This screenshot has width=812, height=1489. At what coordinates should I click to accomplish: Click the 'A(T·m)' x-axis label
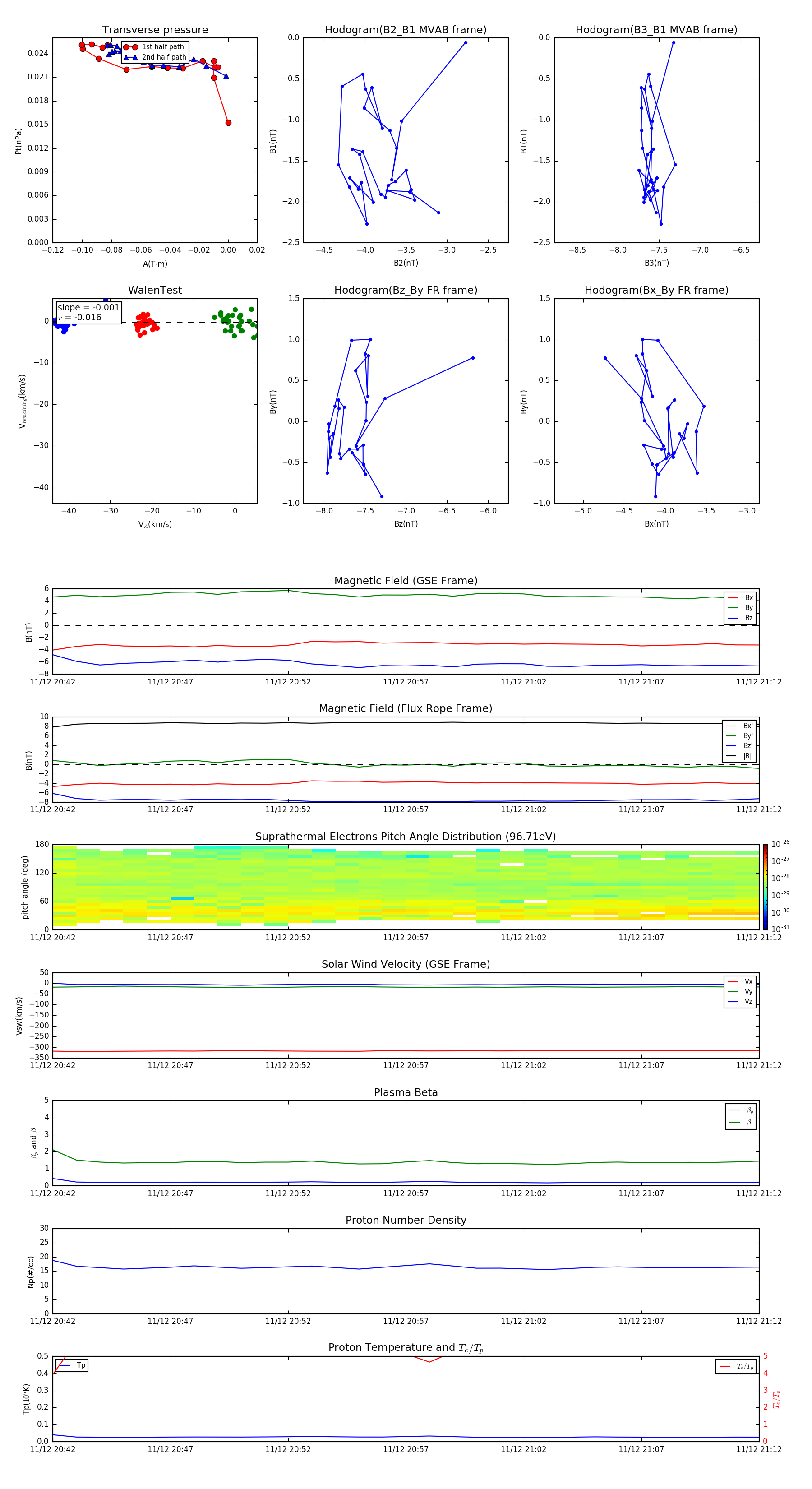click(x=155, y=264)
